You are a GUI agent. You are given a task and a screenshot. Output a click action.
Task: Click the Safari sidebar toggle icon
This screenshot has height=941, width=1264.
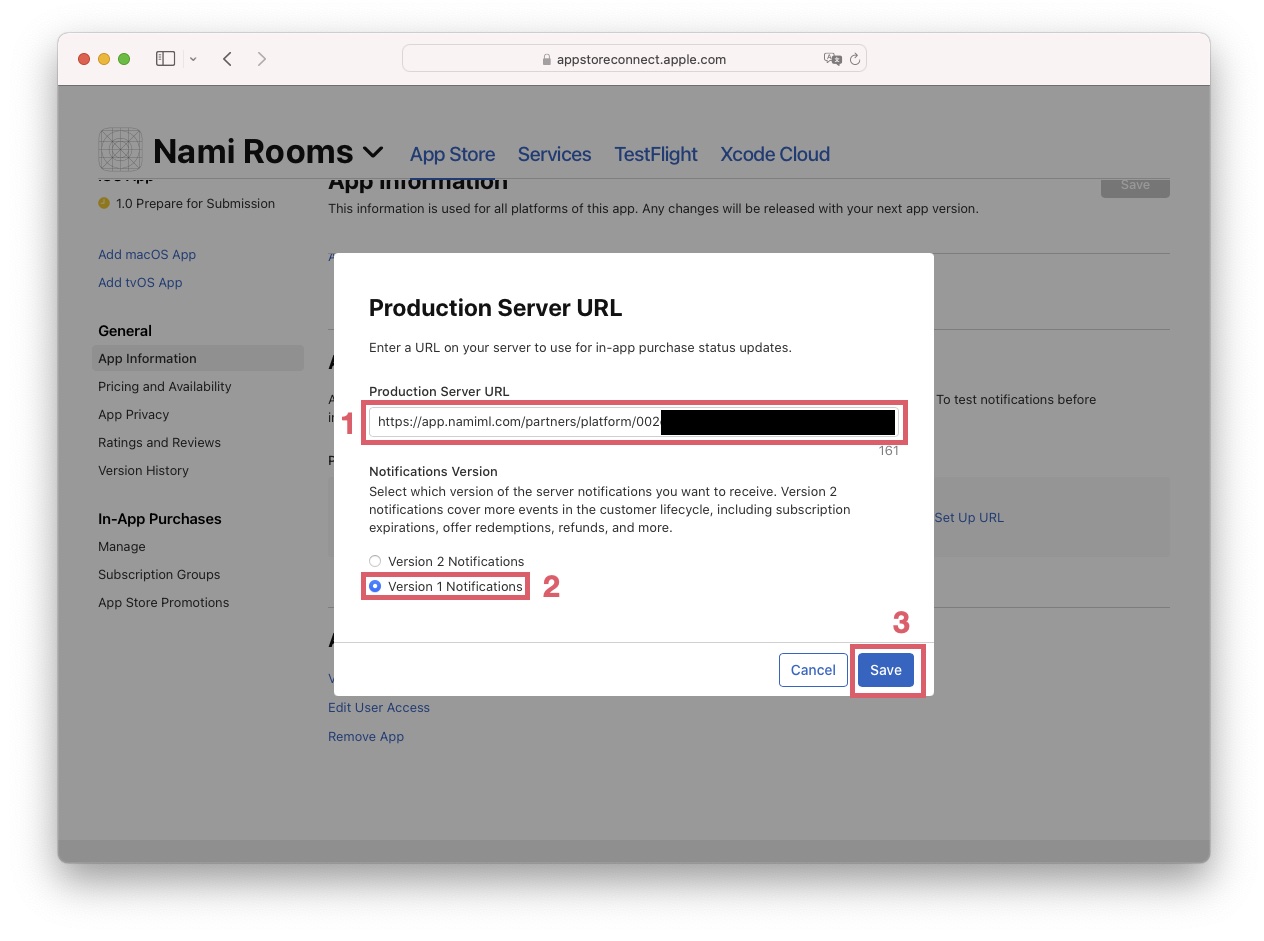(x=165, y=59)
